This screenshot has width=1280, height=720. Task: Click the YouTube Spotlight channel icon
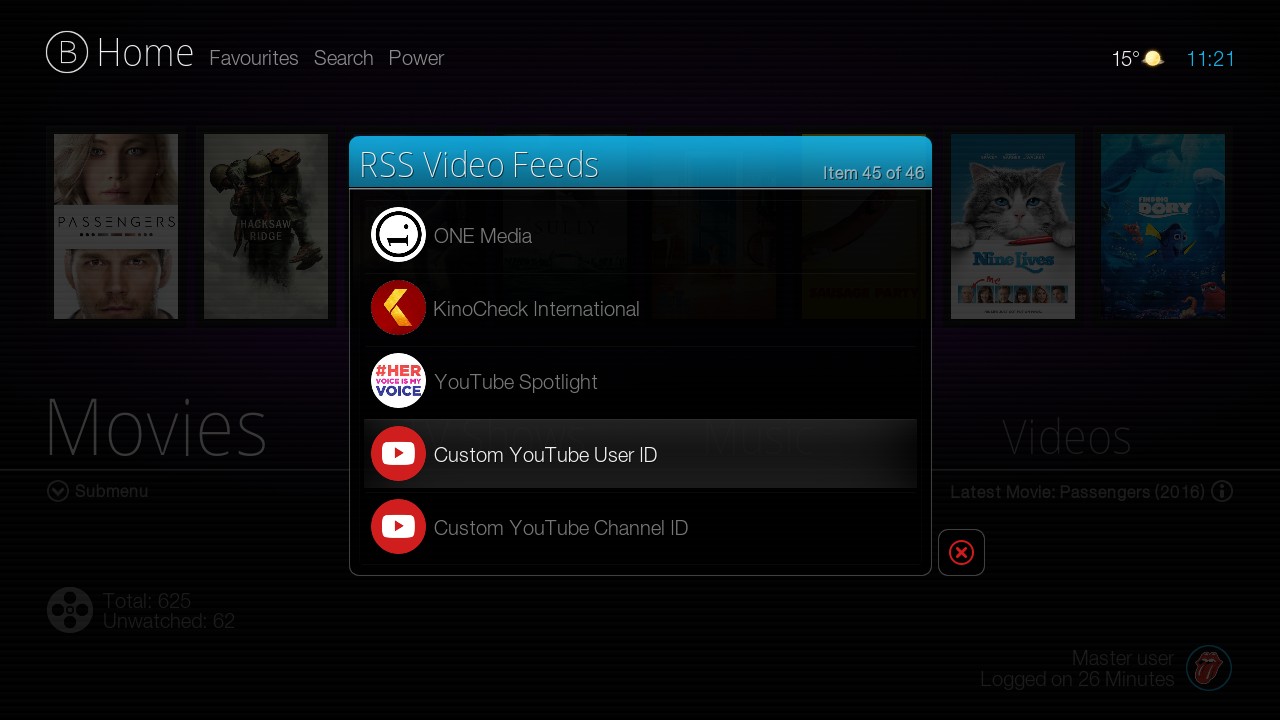pos(398,381)
